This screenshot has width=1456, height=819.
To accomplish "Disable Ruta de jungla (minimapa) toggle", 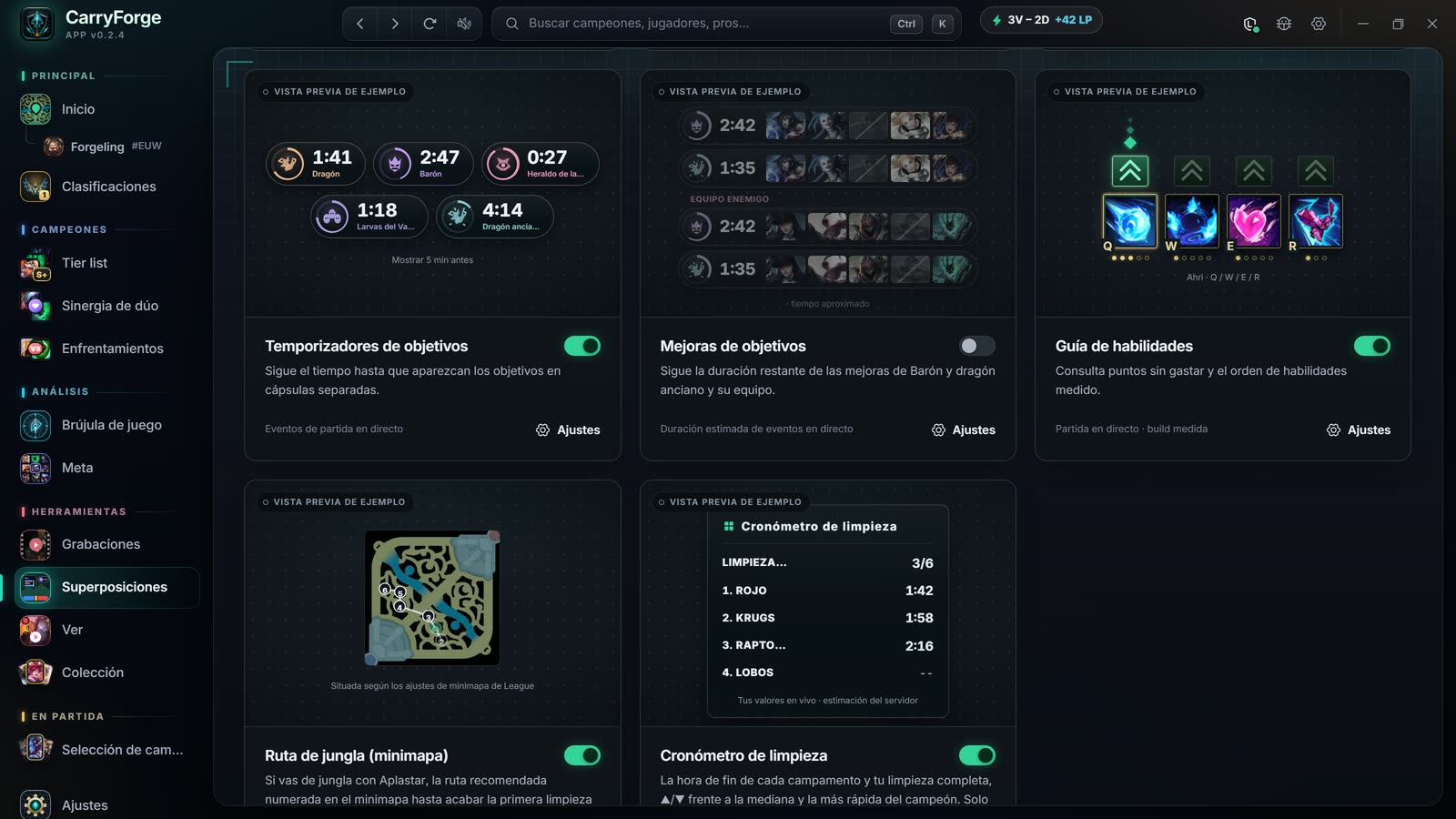I will 582,755.
